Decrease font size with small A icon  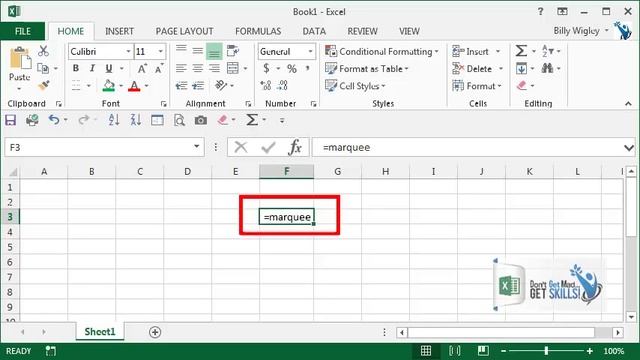click(x=159, y=69)
